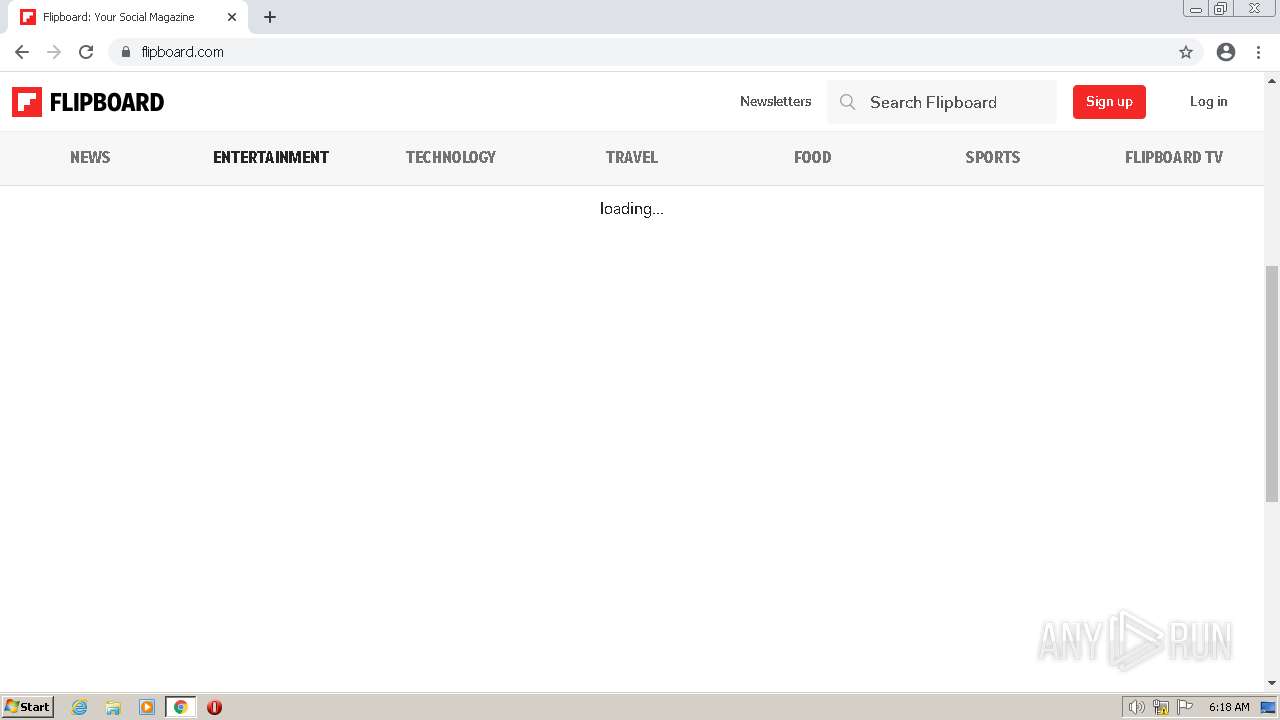Viewport: 1280px width, 720px height.
Task: Open the Newsletters link
Action: pyautogui.click(x=776, y=101)
